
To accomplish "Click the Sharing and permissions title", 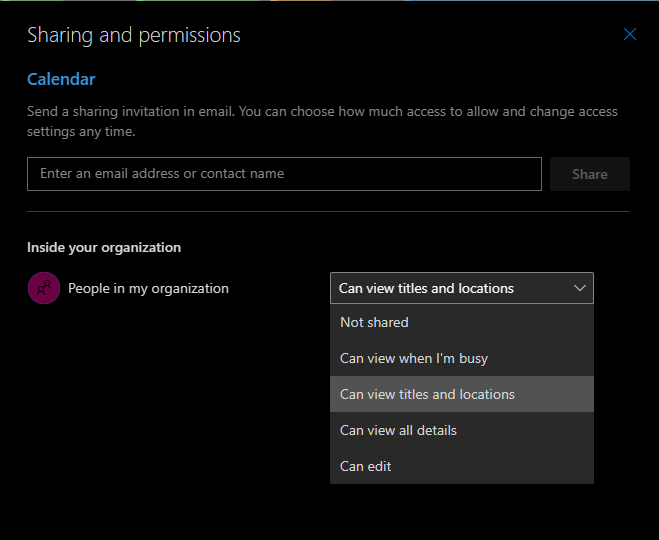I will click(x=134, y=35).
